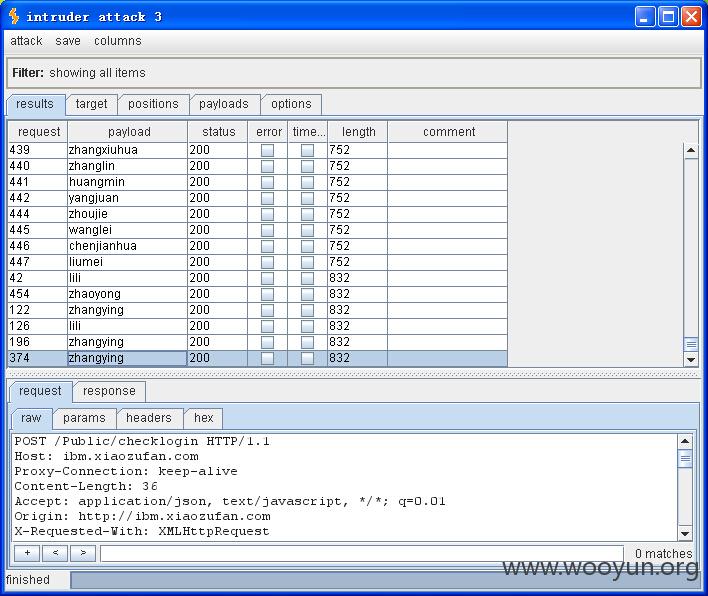Select the huangmin payload cell
Screen dimensions: 708x596
(x=128, y=182)
